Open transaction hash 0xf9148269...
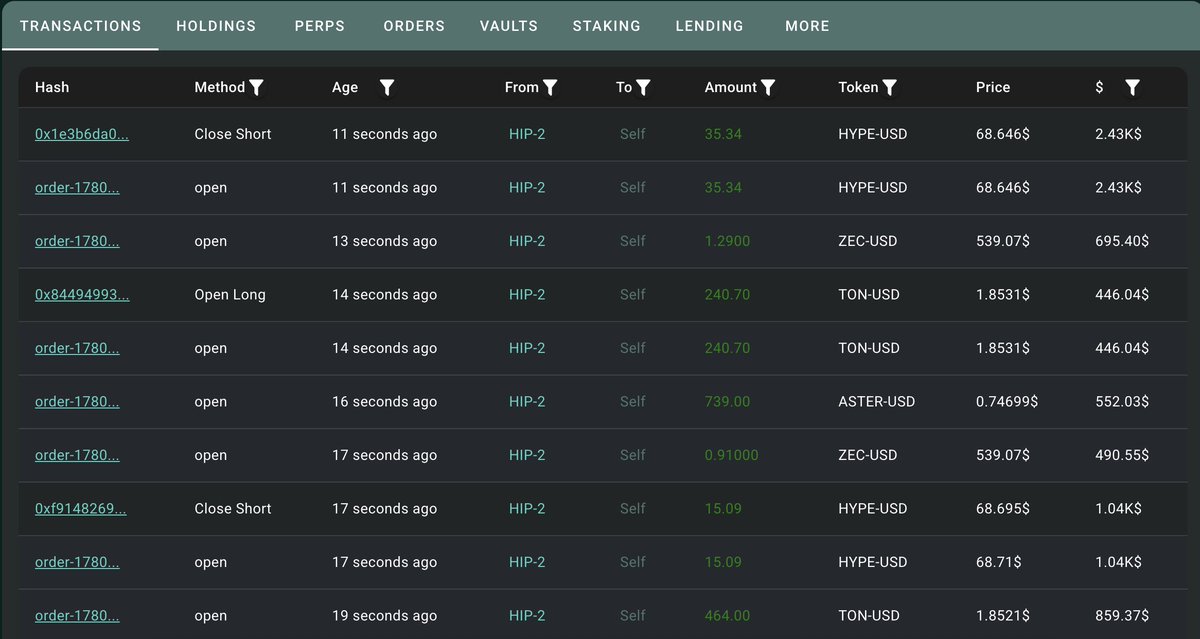The height and width of the screenshot is (639, 1200). tap(81, 509)
